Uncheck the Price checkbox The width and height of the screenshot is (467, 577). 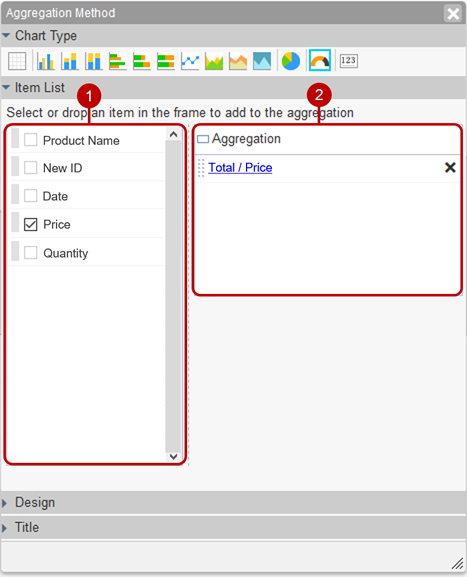31,224
